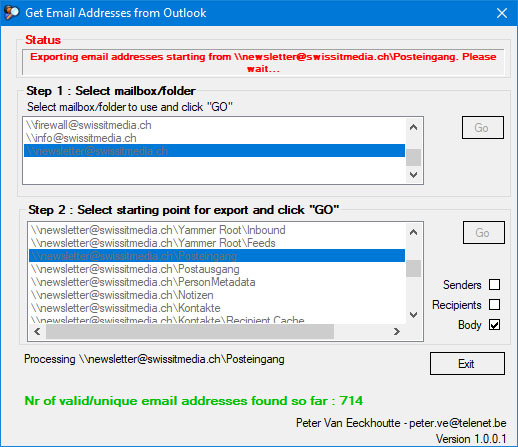Click down arrow of folder list scrollbar

(413, 315)
